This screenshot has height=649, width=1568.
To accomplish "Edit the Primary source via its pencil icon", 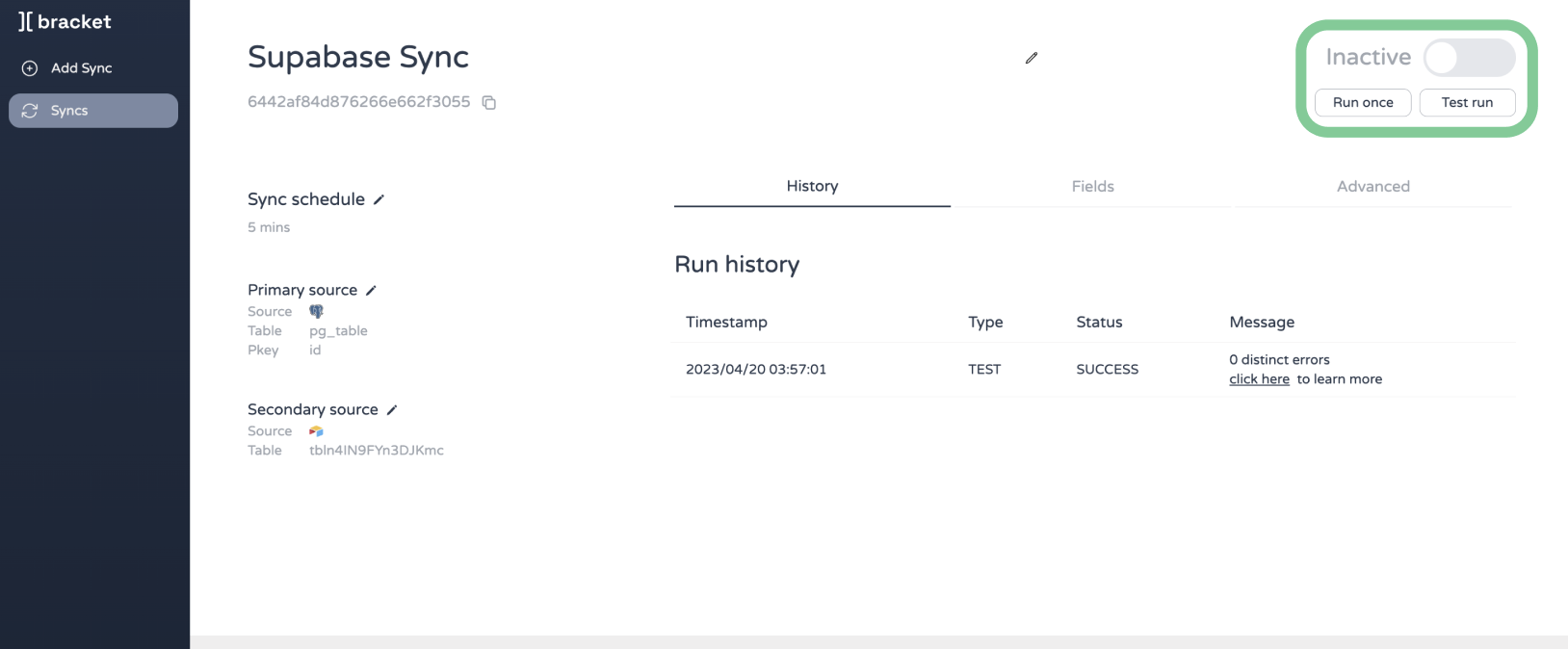I will [371, 290].
